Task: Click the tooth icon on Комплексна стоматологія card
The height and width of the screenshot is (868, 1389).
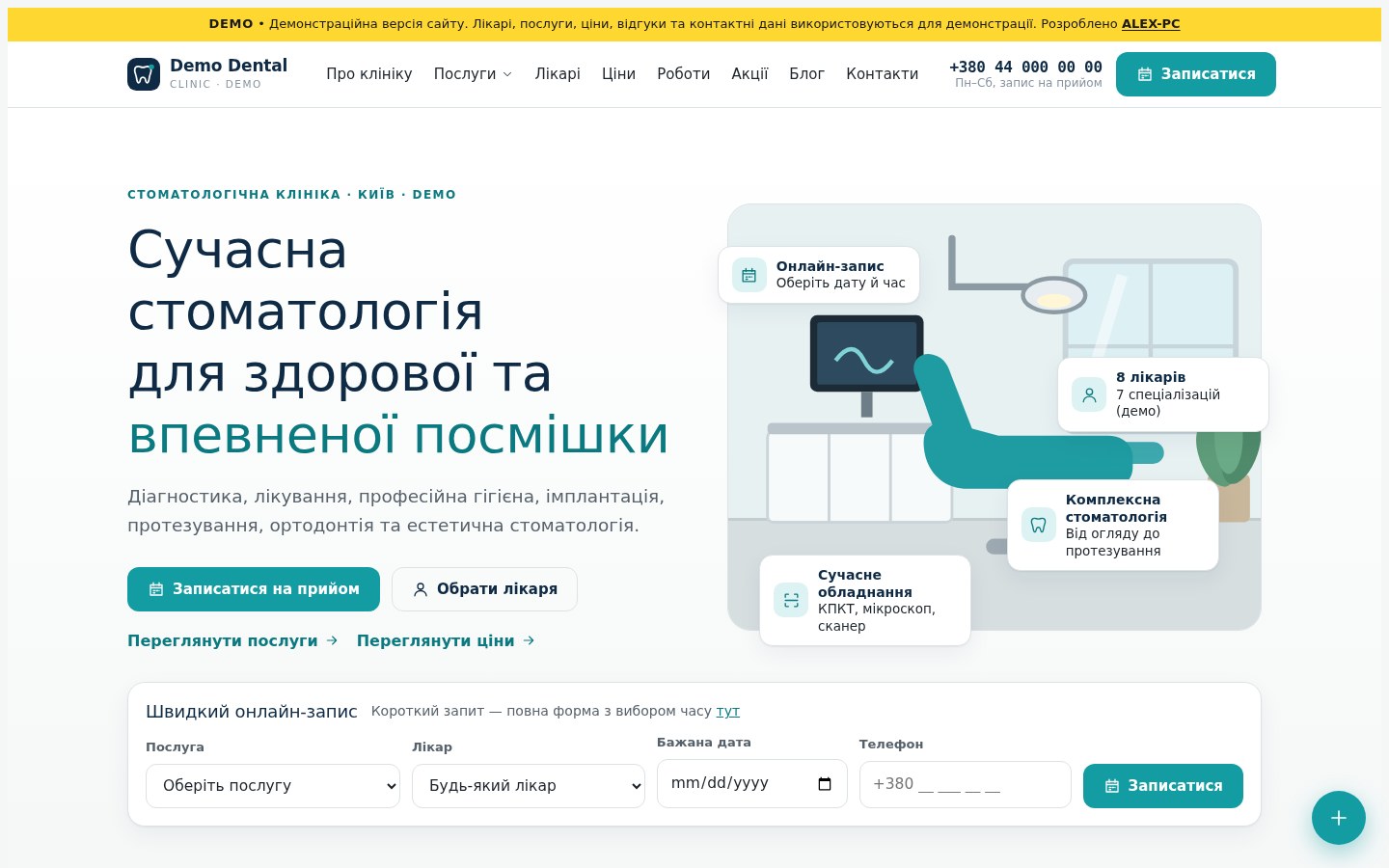Action: tap(1039, 525)
